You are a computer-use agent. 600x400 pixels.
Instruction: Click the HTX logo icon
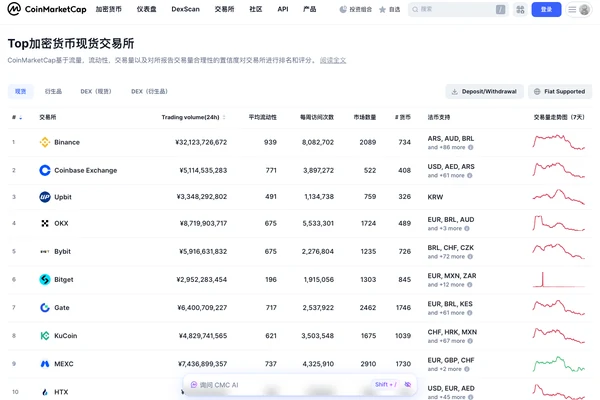click(x=45, y=392)
